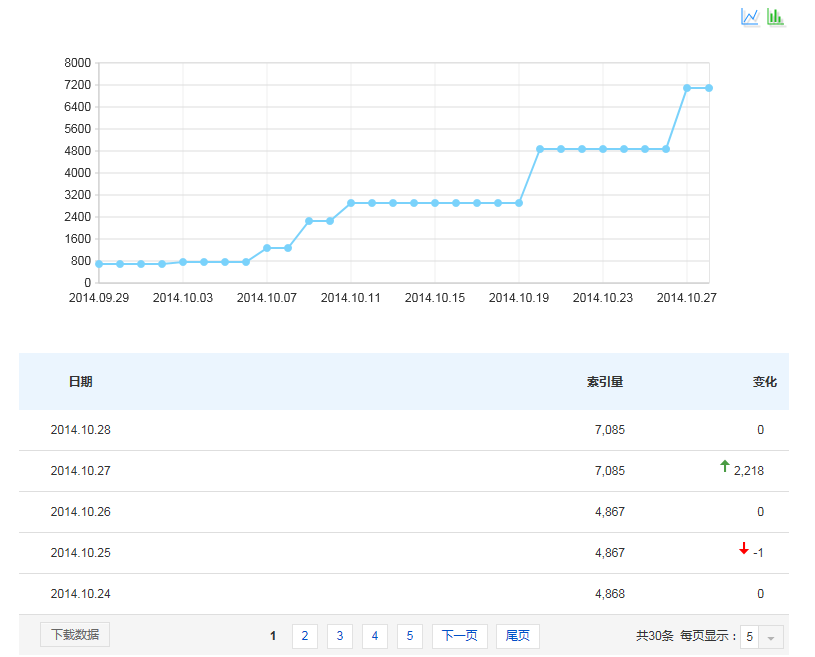This screenshot has width=815, height=657.
Task: Go to page 4 of results
Action: 375,636
